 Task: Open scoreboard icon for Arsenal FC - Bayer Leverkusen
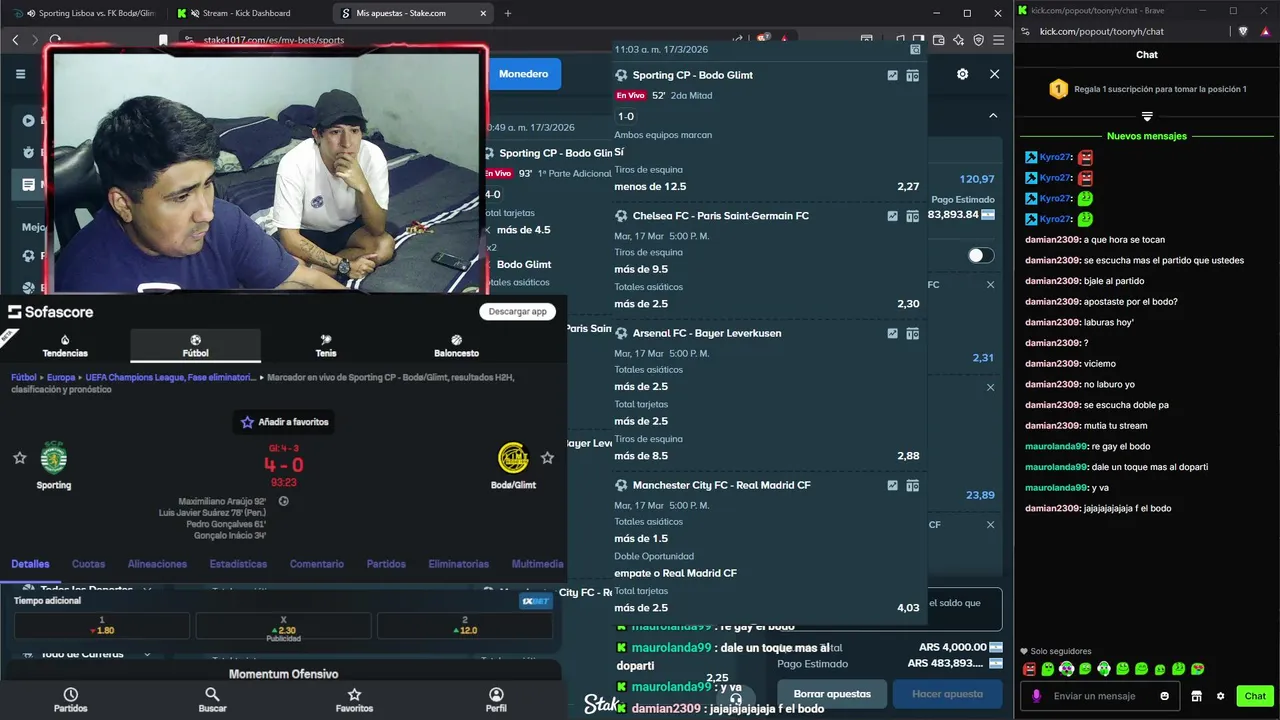(x=912, y=333)
